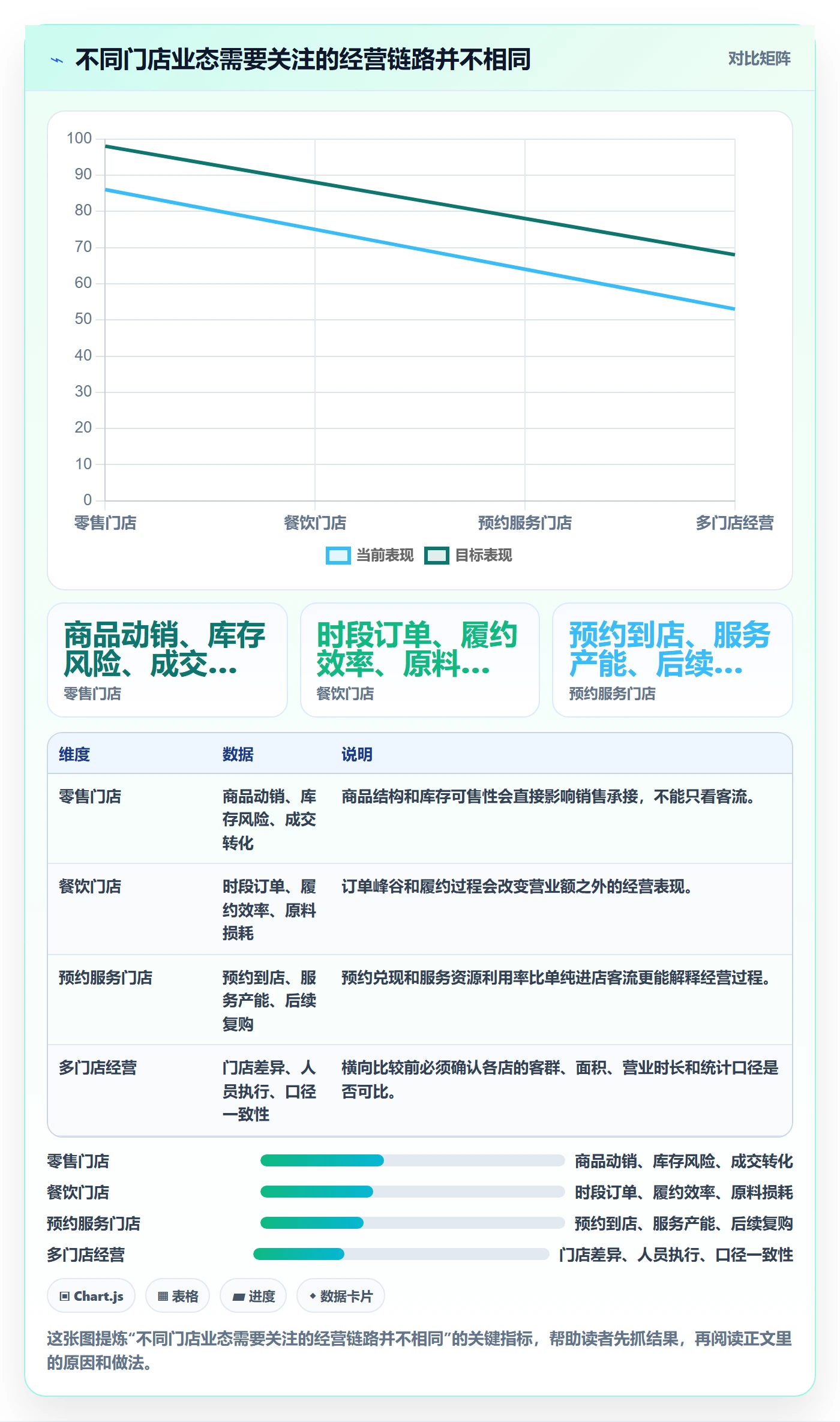Click the 100 y-axis value
The height and width of the screenshot is (1422, 840).
tap(79, 138)
